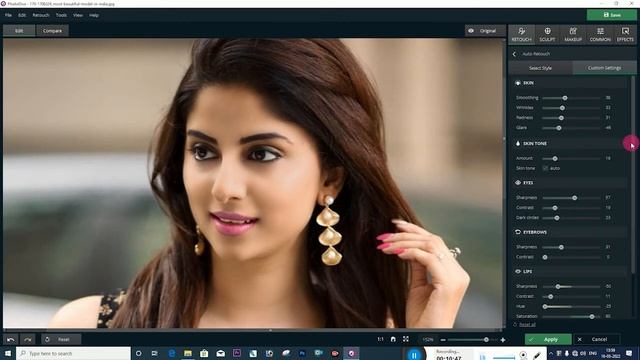
Task: Switch to the Select Style tab
Action: (x=540, y=68)
